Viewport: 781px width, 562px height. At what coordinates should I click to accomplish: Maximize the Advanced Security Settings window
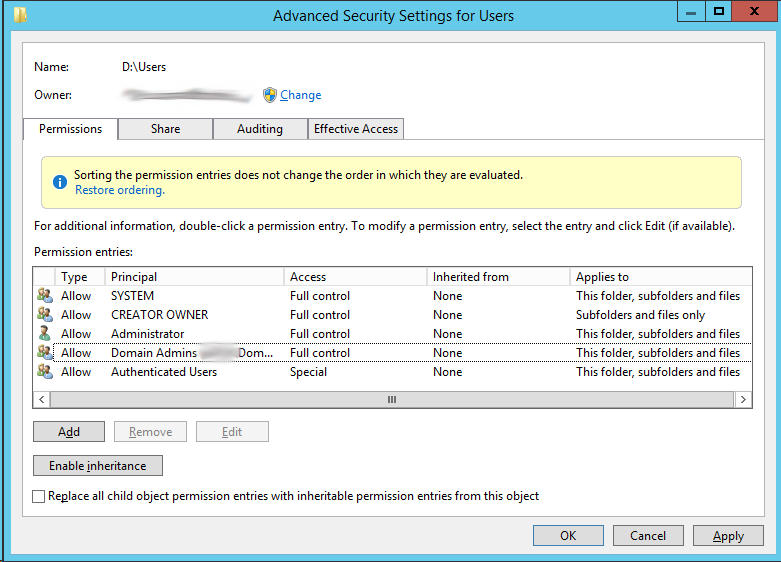(x=719, y=11)
